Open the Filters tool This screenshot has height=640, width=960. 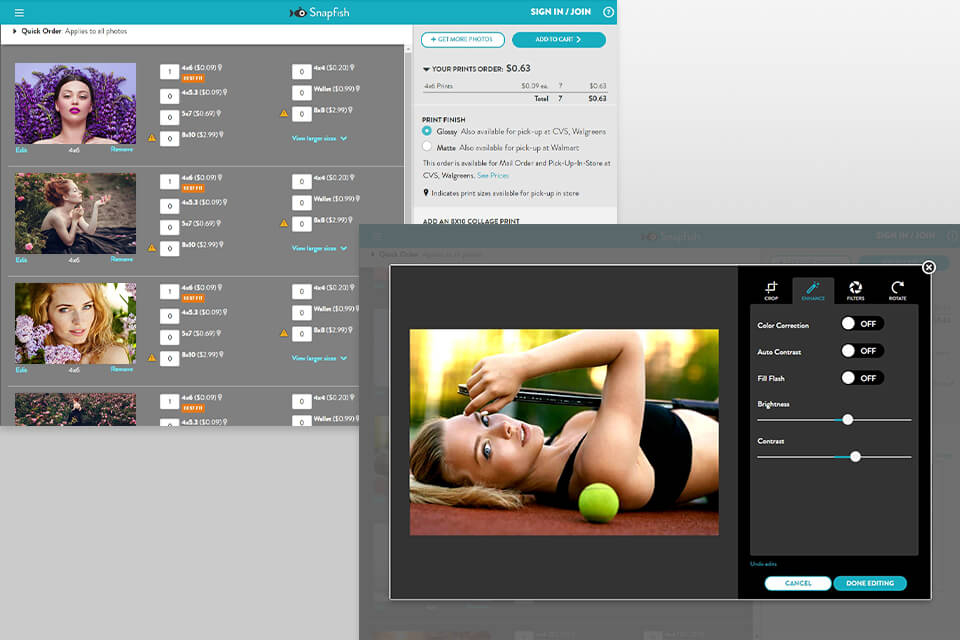855,290
